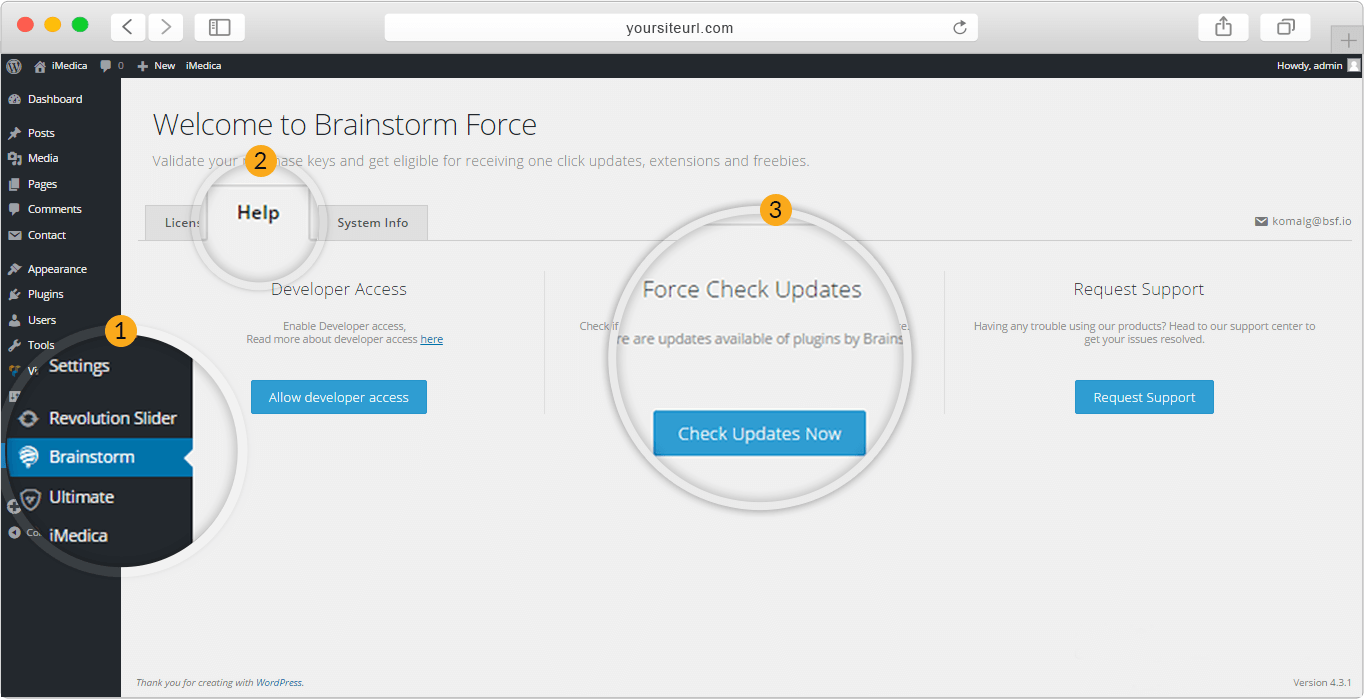Click the yoursiteurl.com address bar

[x=680, y=28]
